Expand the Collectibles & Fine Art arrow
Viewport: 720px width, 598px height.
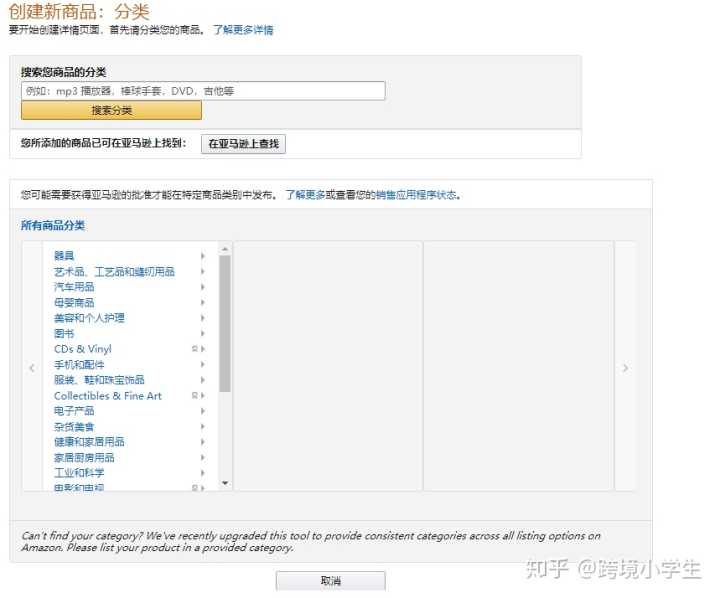203,395
